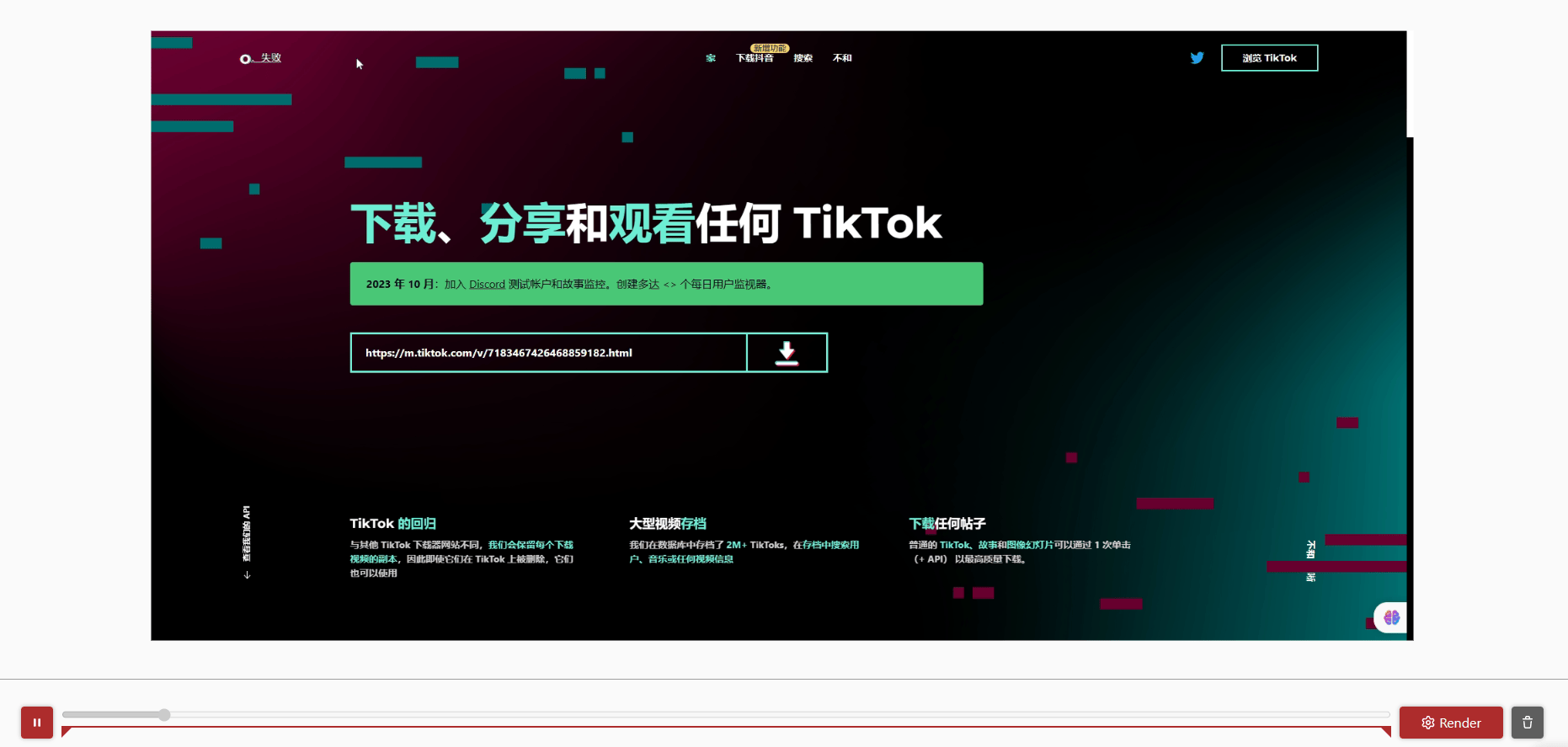Follow the Discord link in the green banner
Image resolution: width=1568 pixels, height=747 pixels.
point(487,285)
